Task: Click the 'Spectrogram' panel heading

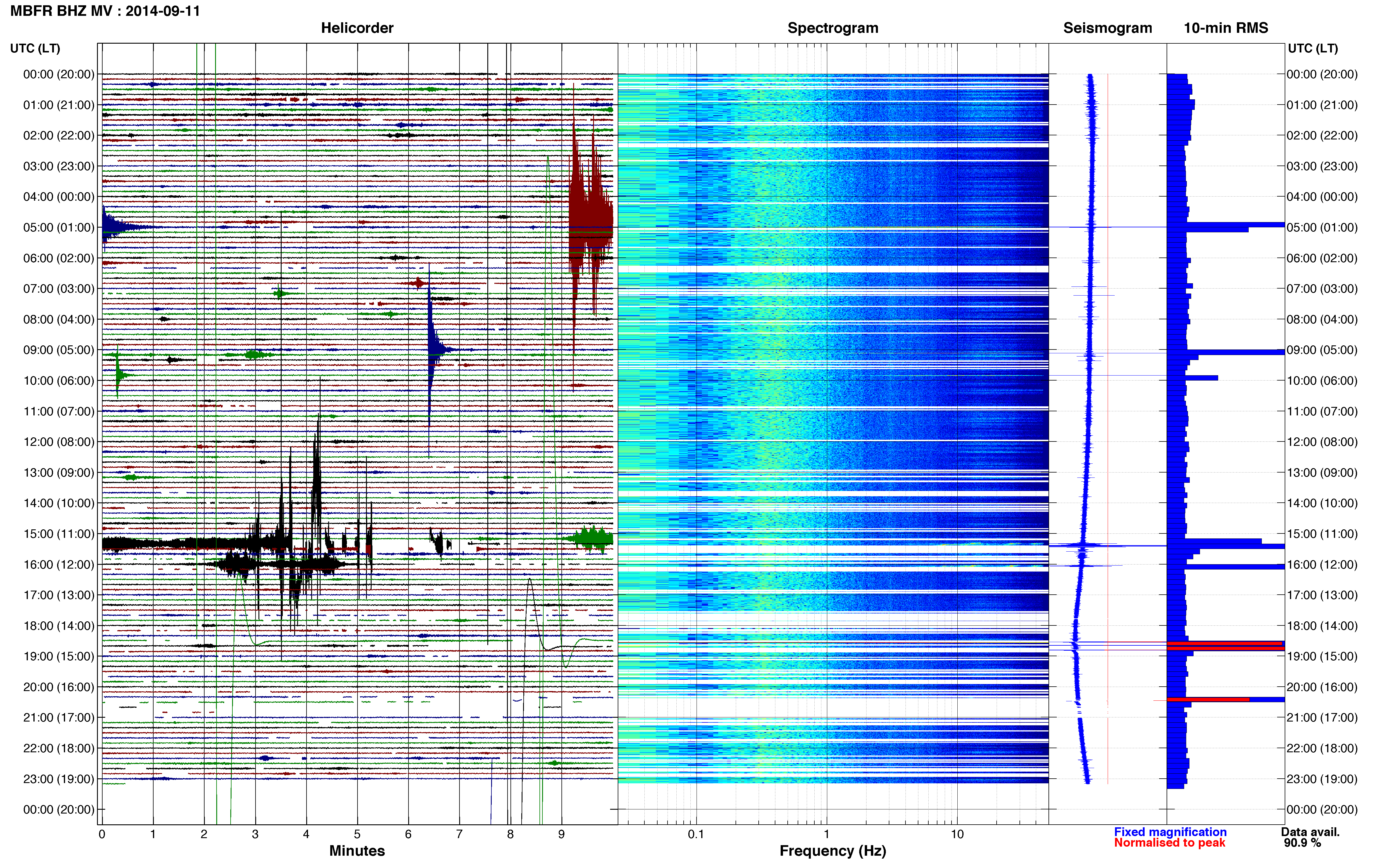Action: 833,28
